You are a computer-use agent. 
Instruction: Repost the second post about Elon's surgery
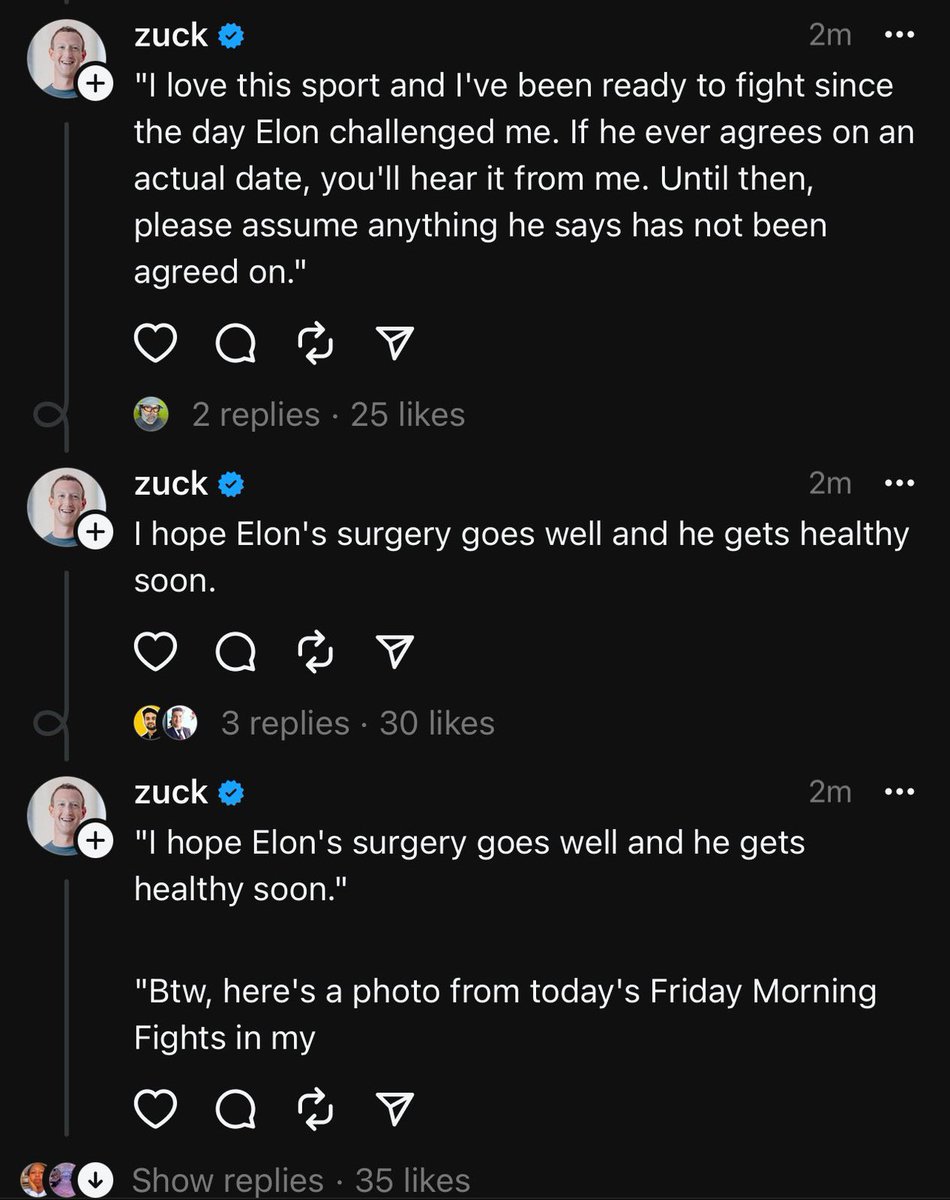pyautogui.click(x=315, y=652)
